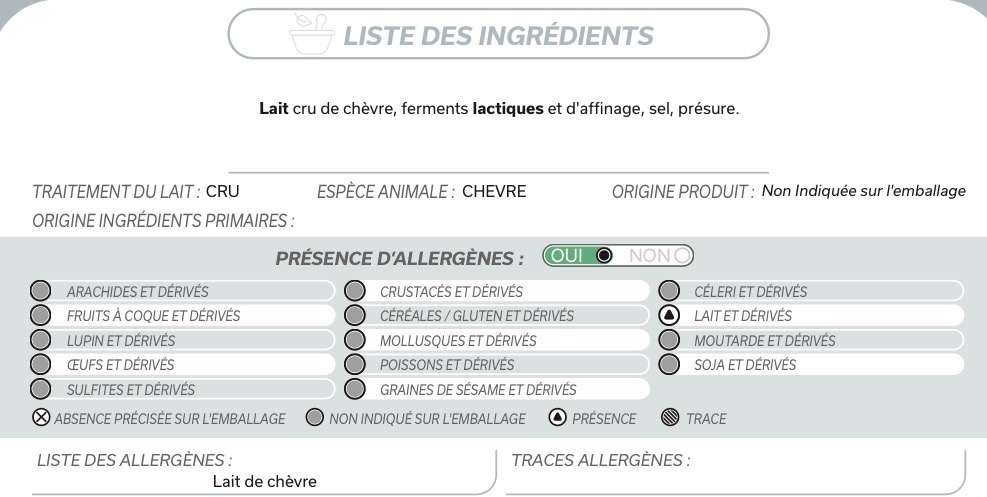Select the NON allergen presence radio
Viewport: 987px width, 497px height.
coord(683,256)
